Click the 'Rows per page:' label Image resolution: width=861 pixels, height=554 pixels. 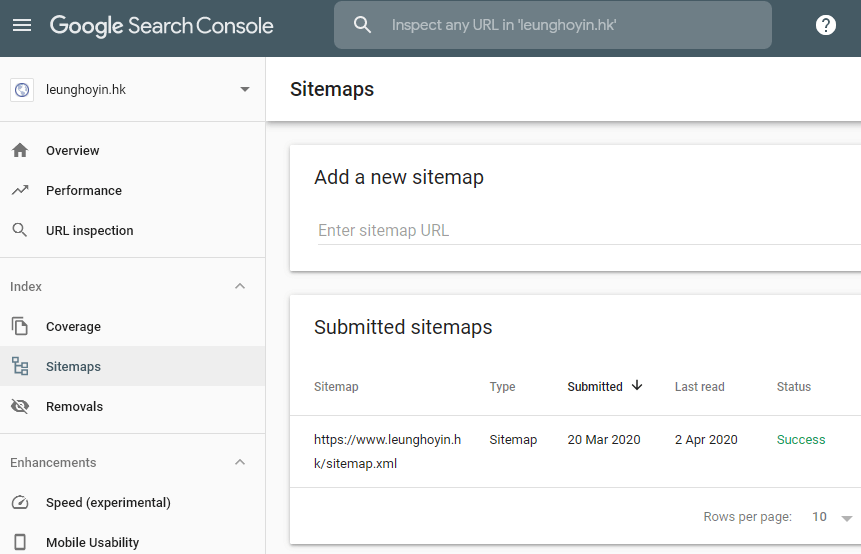748,517
